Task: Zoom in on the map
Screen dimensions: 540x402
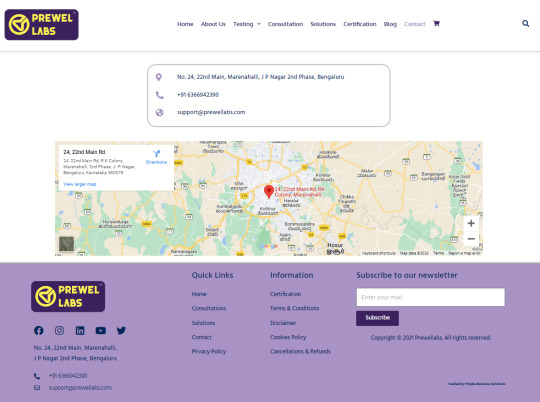Action: 471,223
